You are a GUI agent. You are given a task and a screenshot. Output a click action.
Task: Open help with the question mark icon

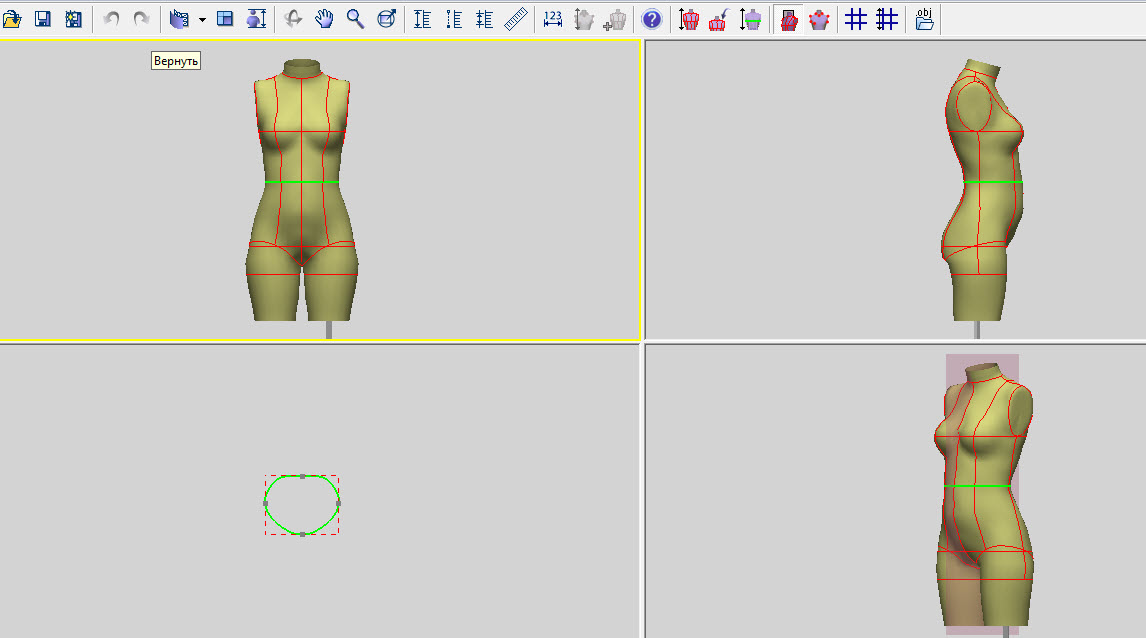651,19
